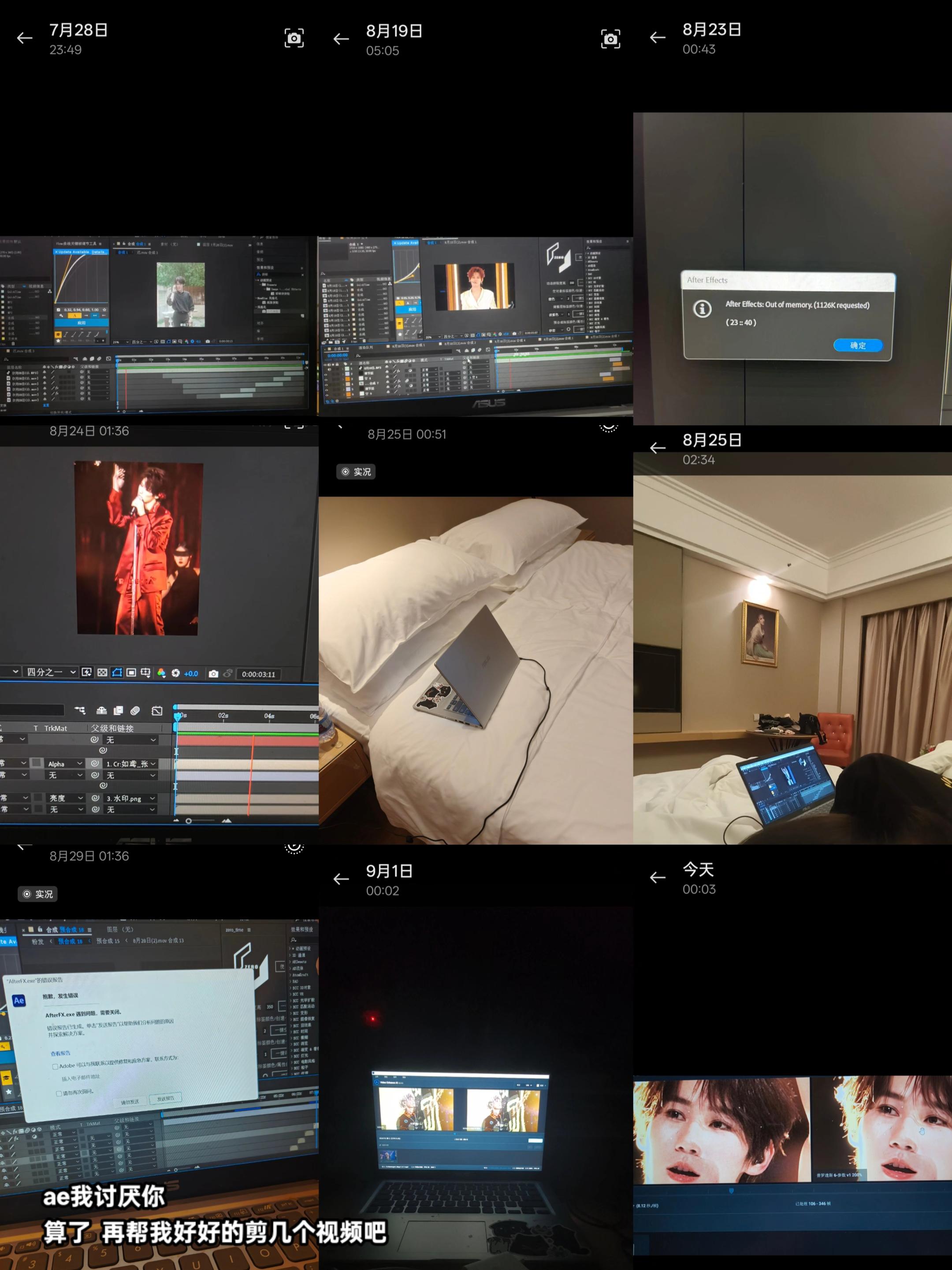Click the Google Lens icon on 7月28日 photo

pyautogui.click(x=294, y=38)
